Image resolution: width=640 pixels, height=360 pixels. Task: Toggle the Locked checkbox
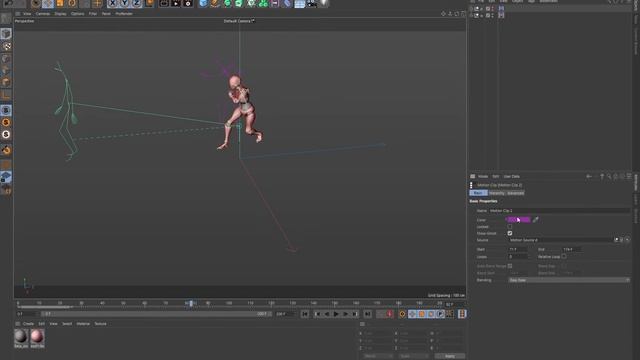510,227
